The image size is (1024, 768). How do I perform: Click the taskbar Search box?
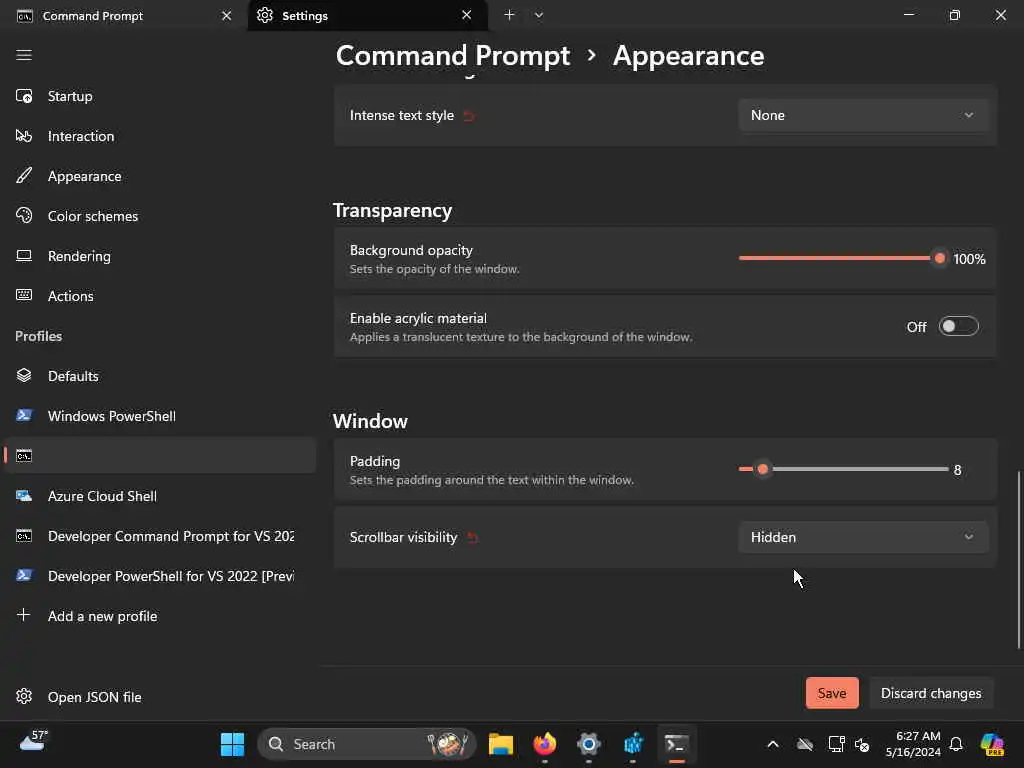pos(367,744)
